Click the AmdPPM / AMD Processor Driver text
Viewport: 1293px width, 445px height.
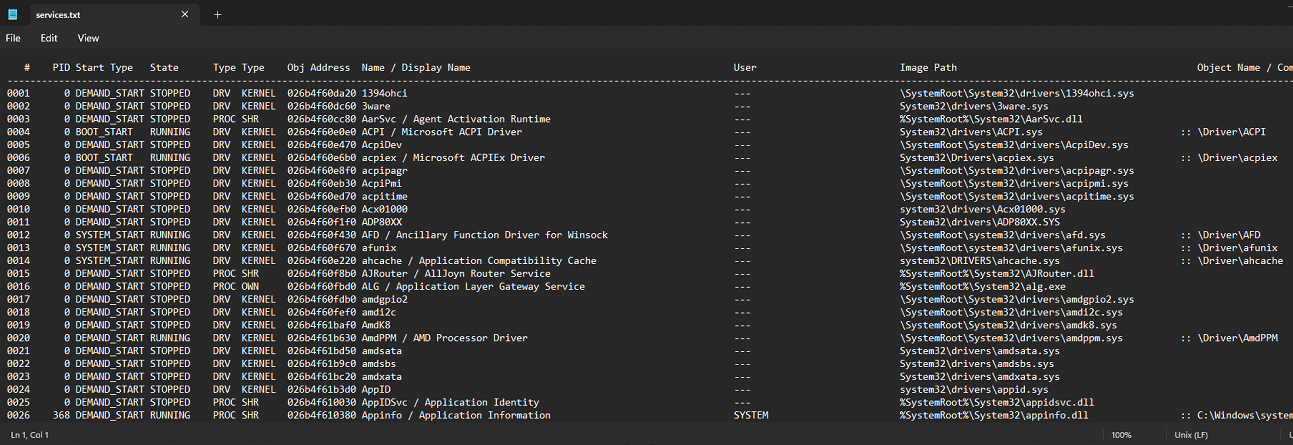444,338
